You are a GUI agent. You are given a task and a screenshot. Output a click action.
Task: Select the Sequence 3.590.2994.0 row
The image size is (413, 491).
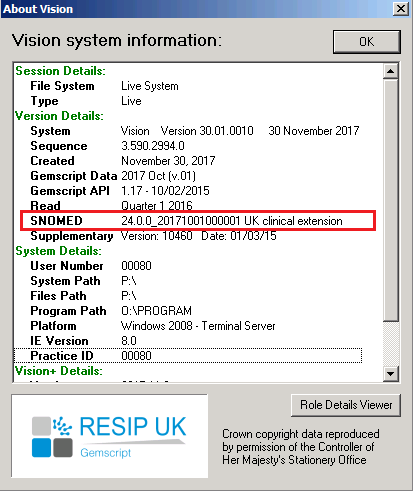107,146
